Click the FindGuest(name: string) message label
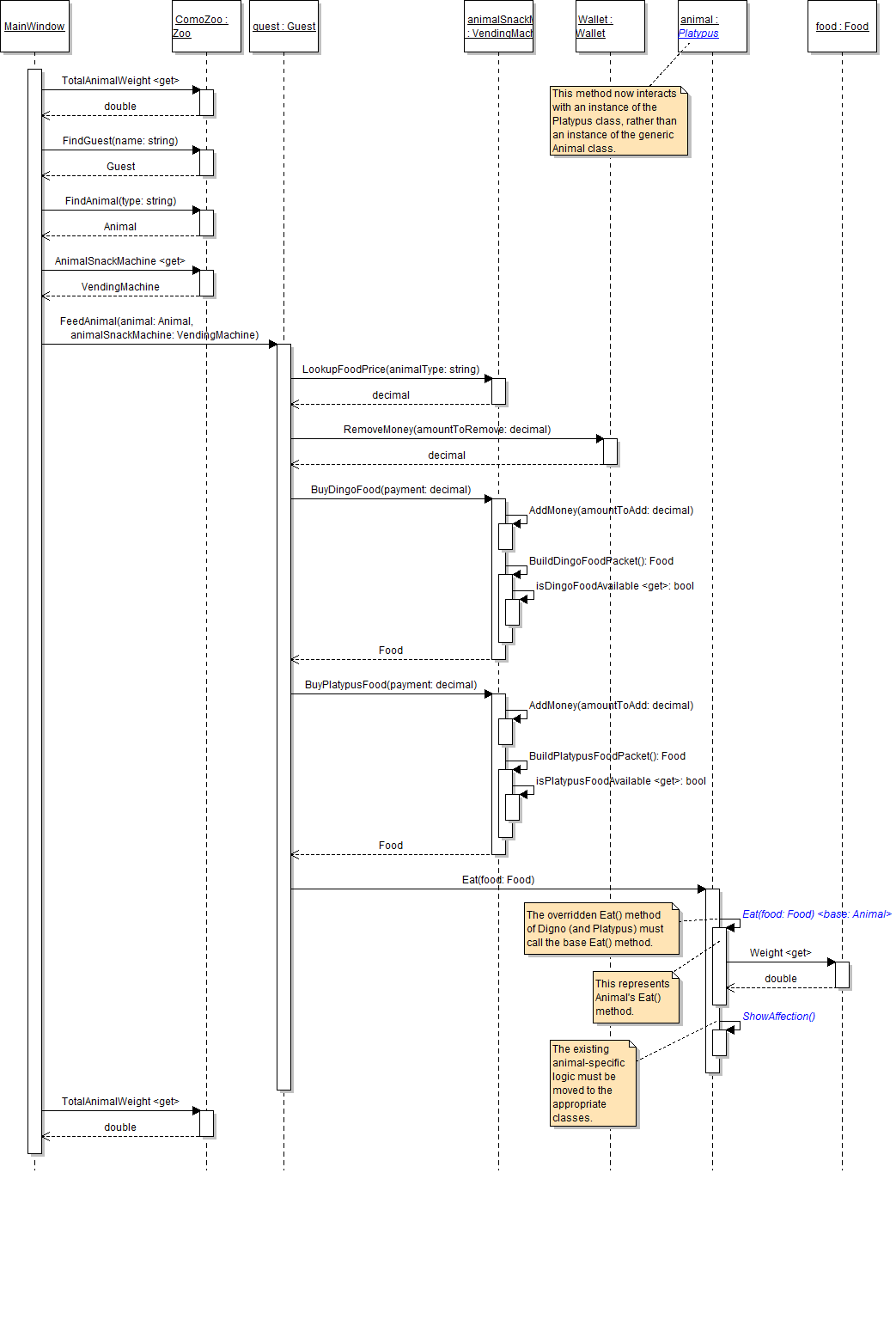Viewport: 896px width, 1338px height. tap(120, 141)
